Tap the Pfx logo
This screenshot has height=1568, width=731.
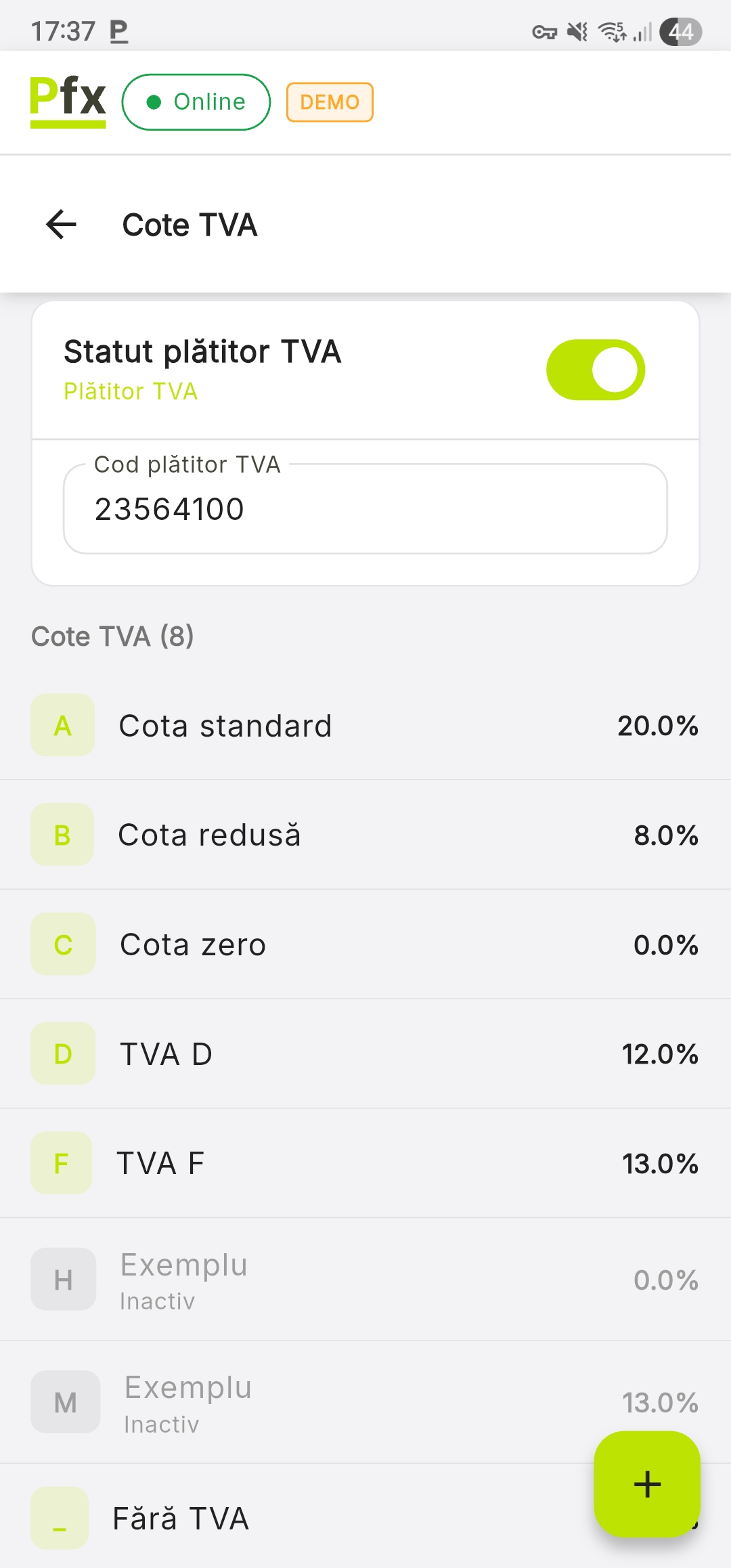point(68,101)
